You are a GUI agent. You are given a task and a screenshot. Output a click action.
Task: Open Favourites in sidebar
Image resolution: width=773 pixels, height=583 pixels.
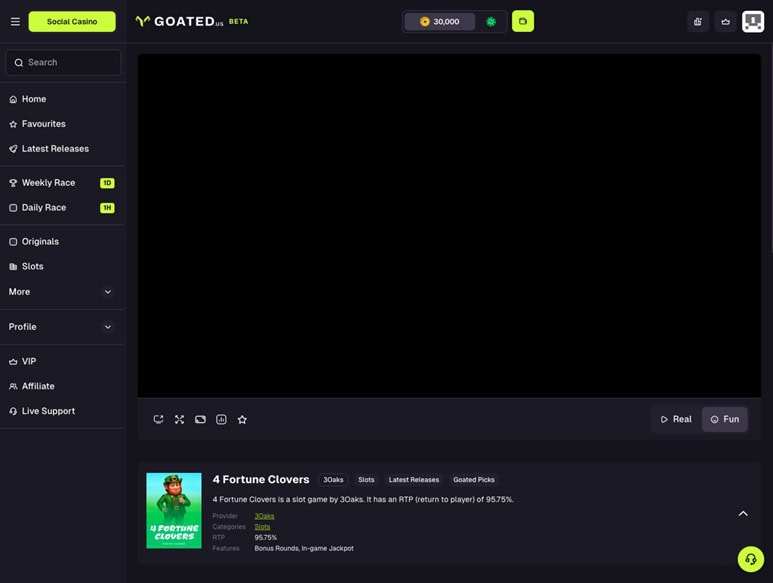(x=44, y=124)
